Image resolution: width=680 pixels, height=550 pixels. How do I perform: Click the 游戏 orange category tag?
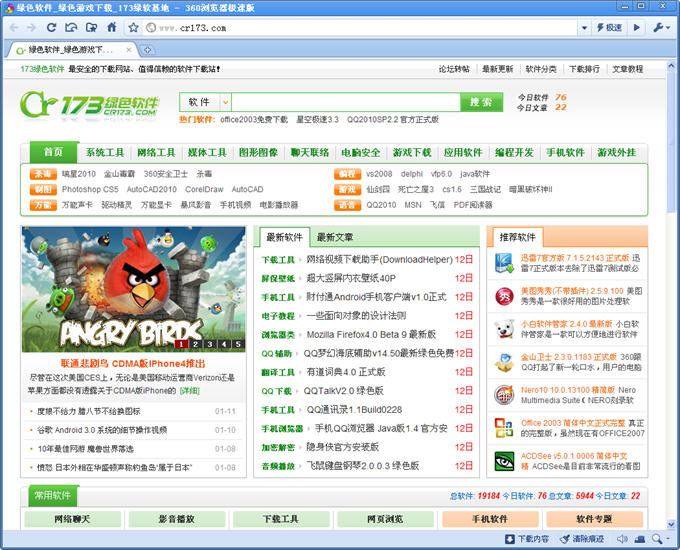coord(347,189)
